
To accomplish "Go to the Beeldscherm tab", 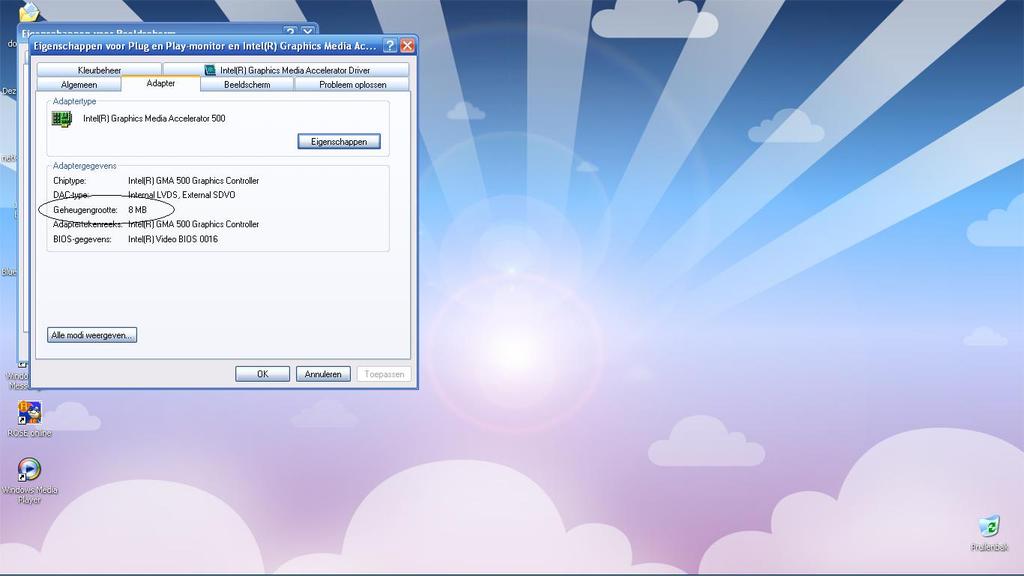I will pyautogui.click(x=247, y=85).
